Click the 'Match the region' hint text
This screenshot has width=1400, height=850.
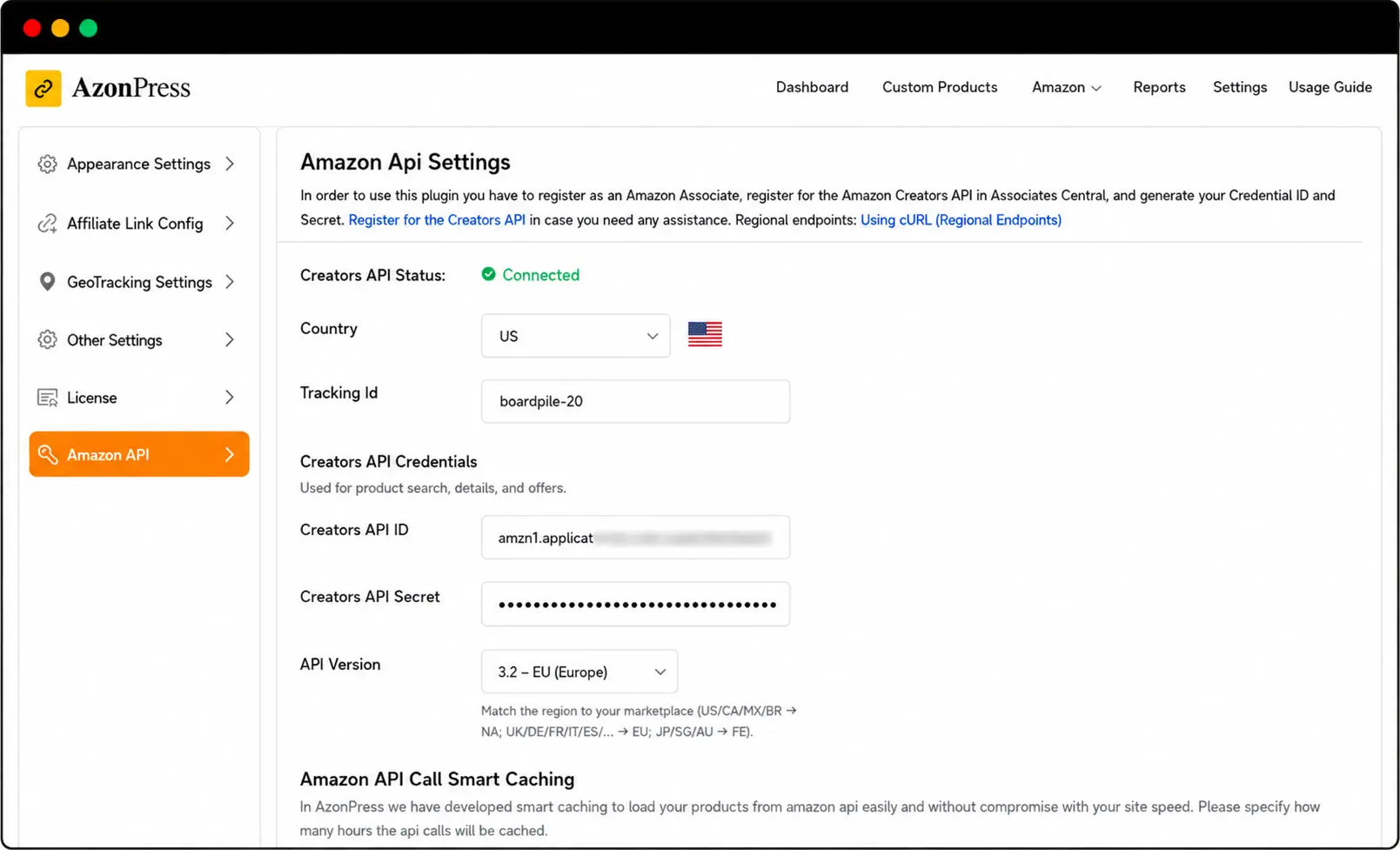click(x=639, y=721)
